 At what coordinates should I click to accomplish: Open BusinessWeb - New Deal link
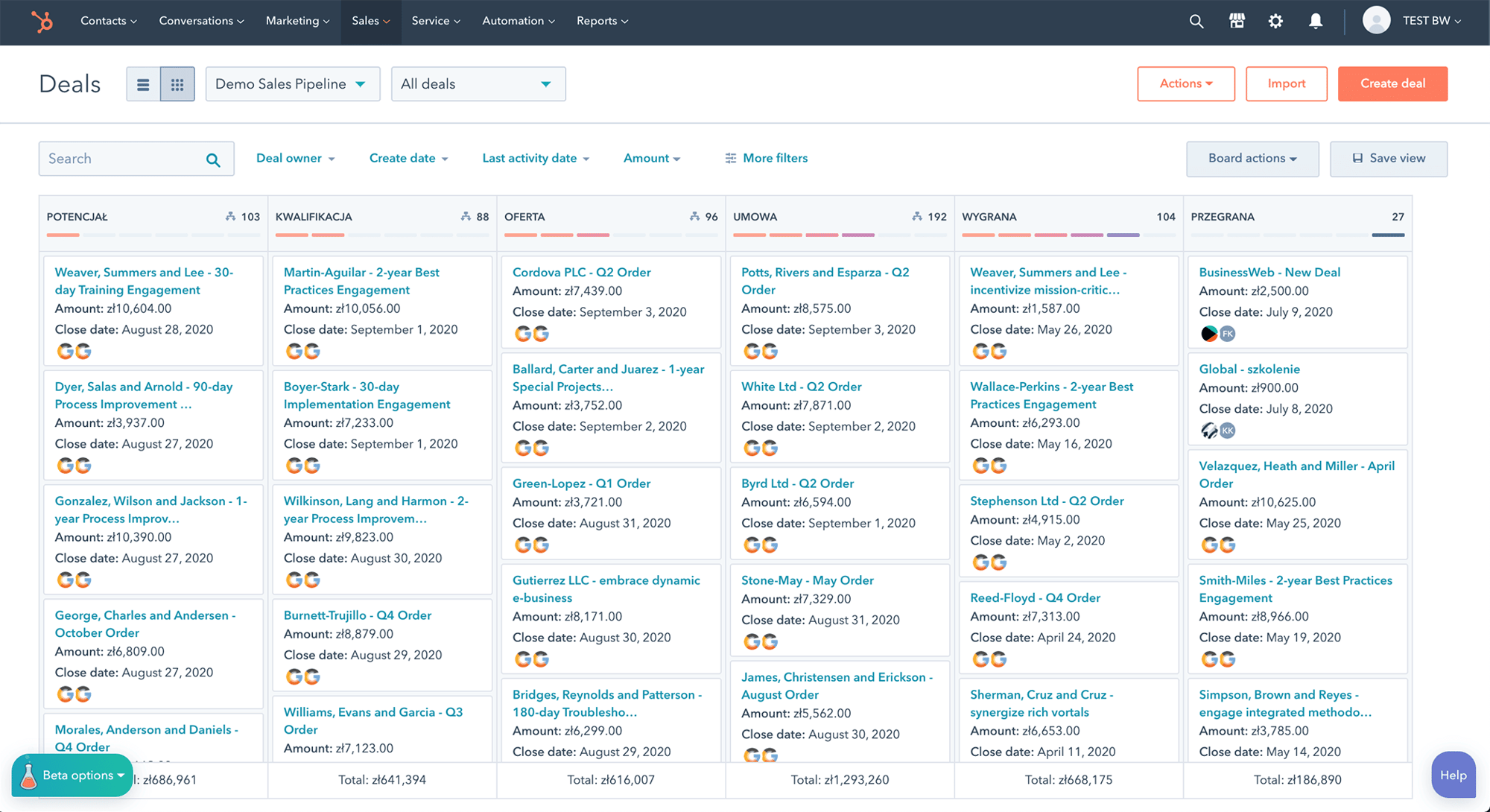(x=1269, y=273)
